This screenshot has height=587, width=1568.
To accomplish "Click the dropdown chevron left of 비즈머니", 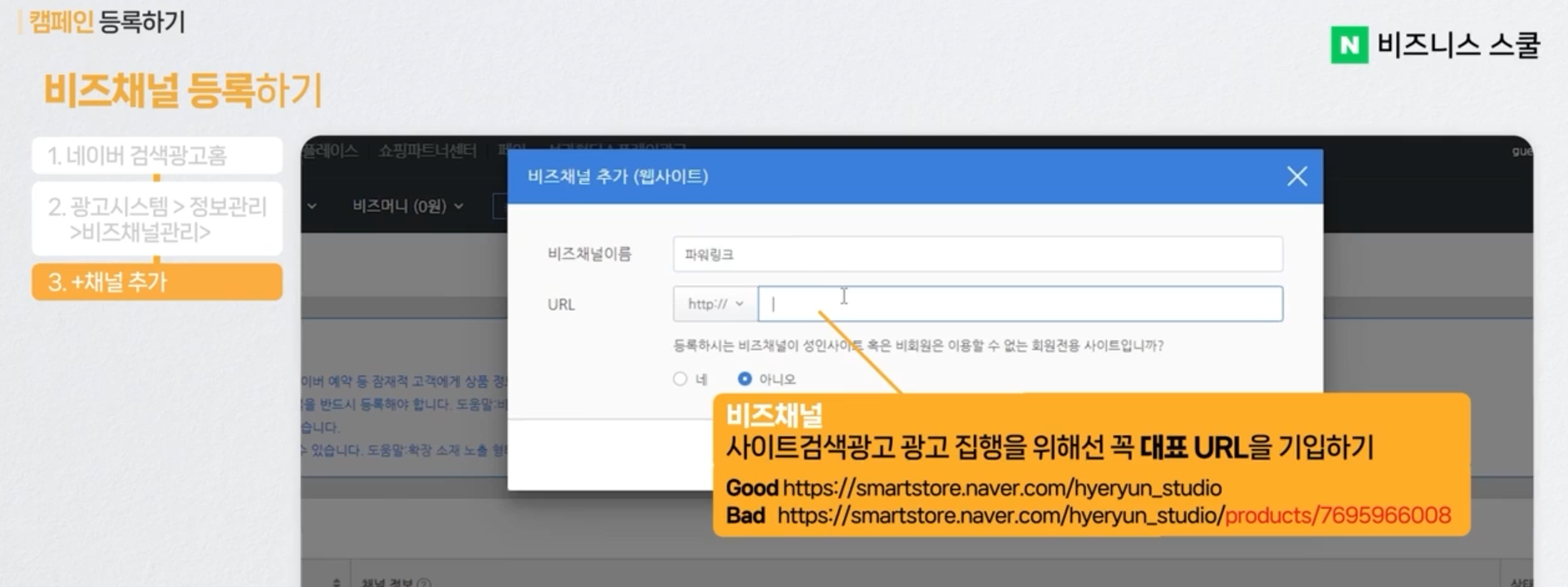I will [312, 206].
